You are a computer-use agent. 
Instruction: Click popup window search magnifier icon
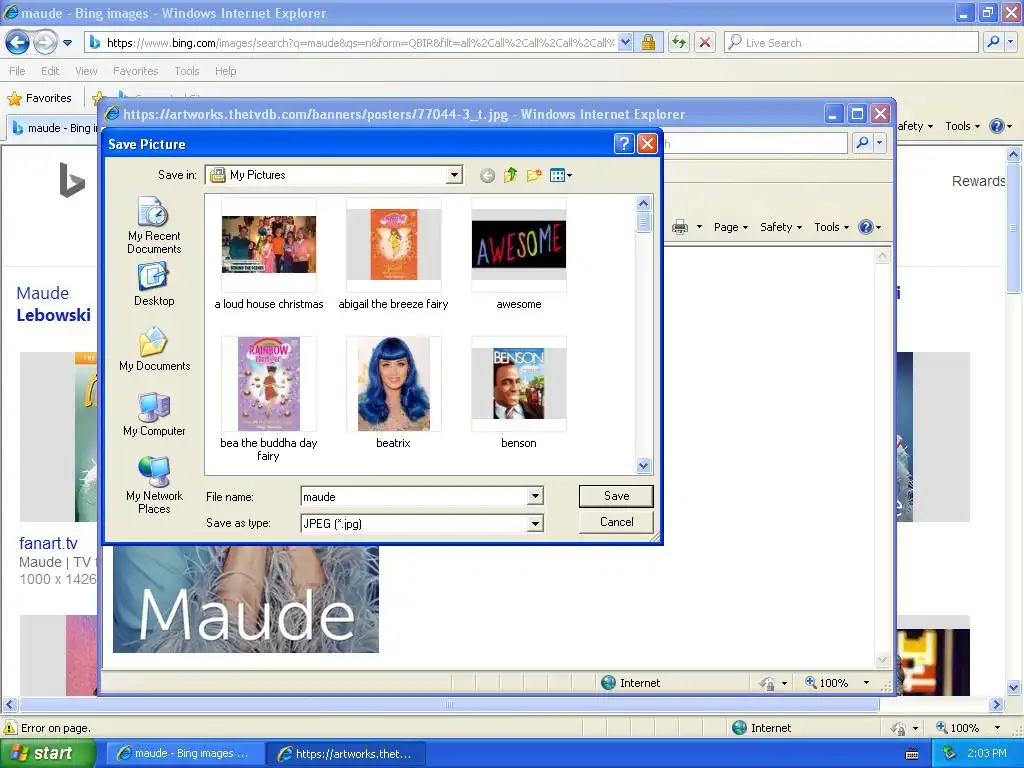(862, 142)
